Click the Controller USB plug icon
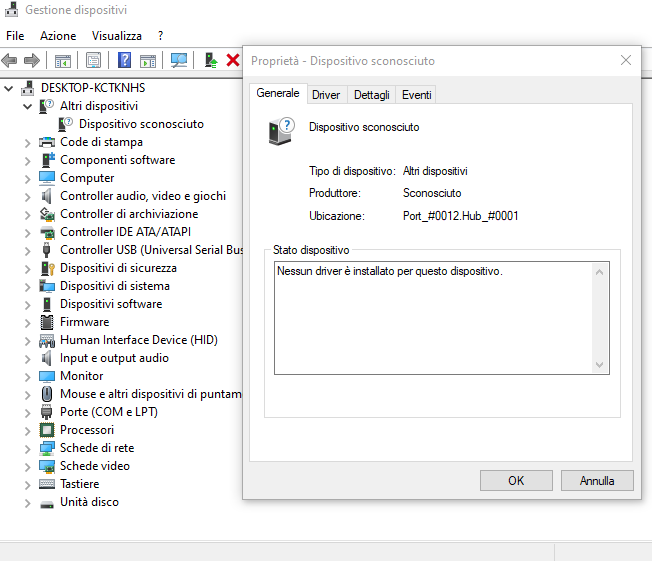This screenshot has height=561, width=652. [47, 250]
